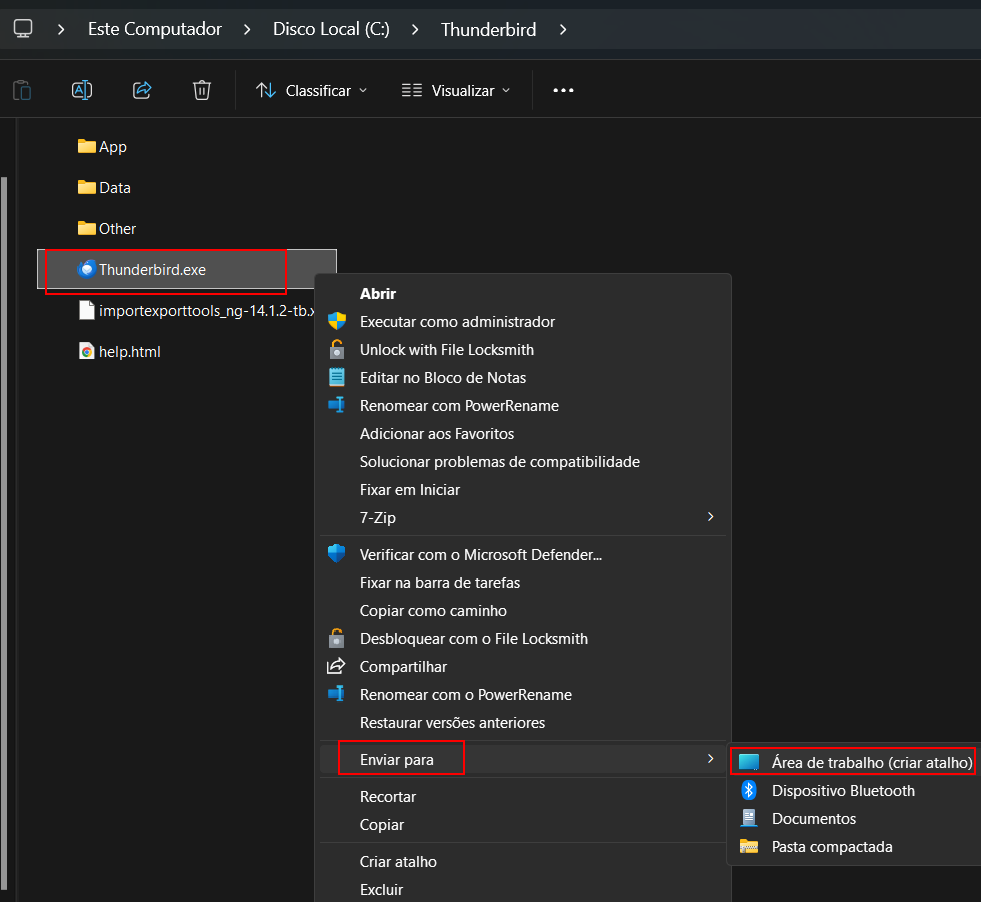This screenshot has width=981, height=902.
Task: Select the importexporttools_ng-14.1.2-tb file name
Action: (206, 310)
